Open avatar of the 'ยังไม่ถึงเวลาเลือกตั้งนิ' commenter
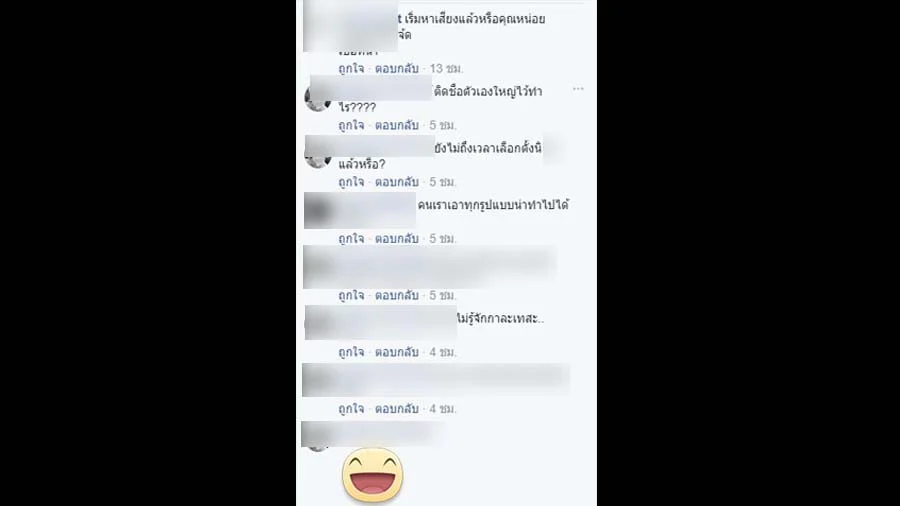This screenshot has width=900, height=506. tap(317, 155)
